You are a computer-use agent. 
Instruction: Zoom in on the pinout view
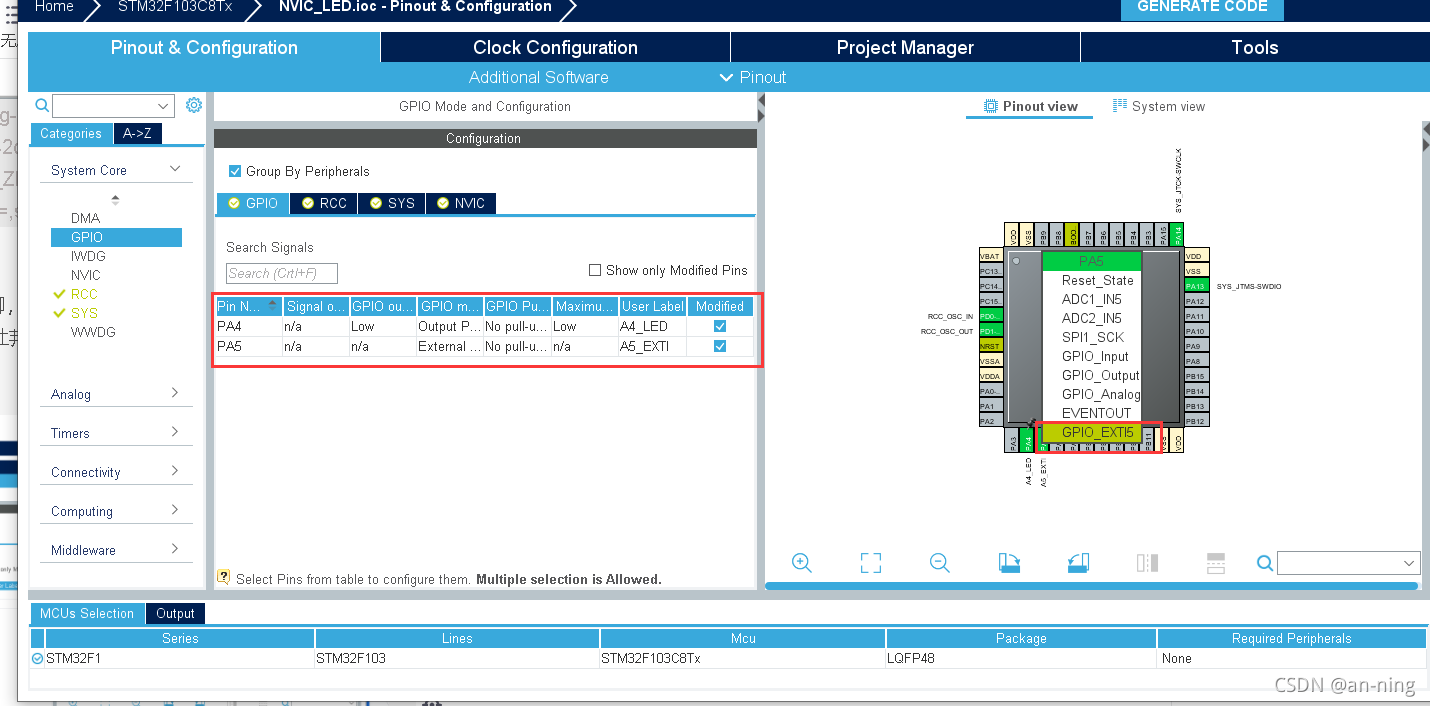802,562
